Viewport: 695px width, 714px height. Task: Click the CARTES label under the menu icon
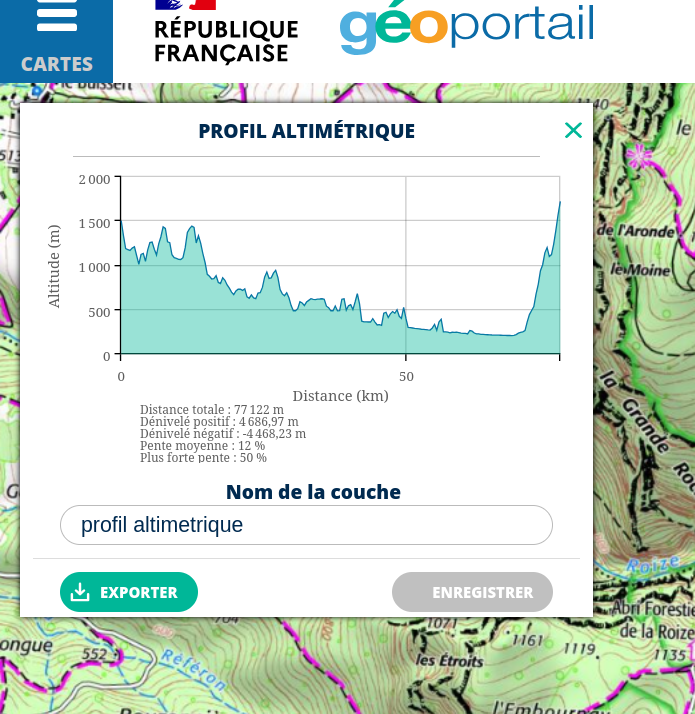(57, 64)
